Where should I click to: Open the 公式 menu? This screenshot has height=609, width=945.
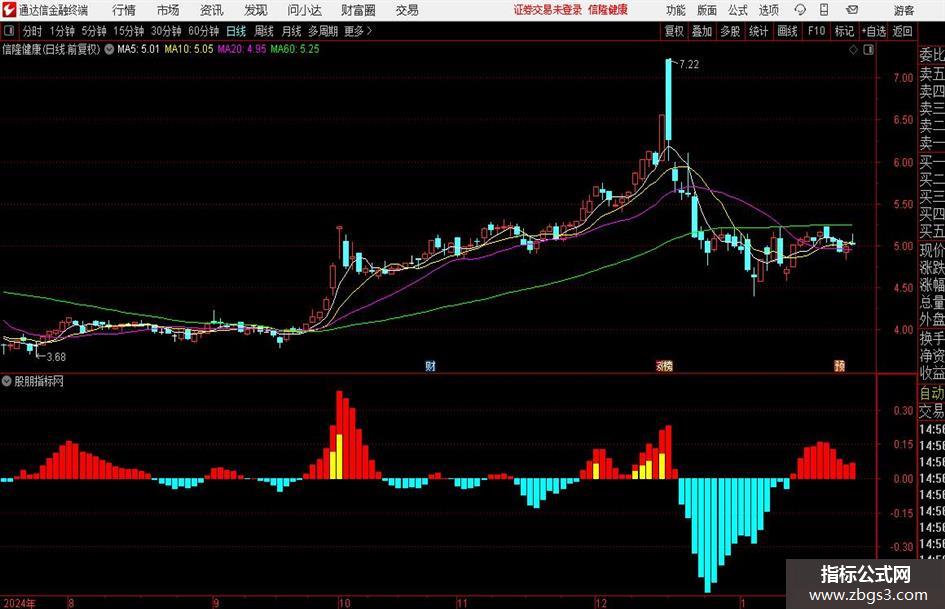click(x=738, y=10)
